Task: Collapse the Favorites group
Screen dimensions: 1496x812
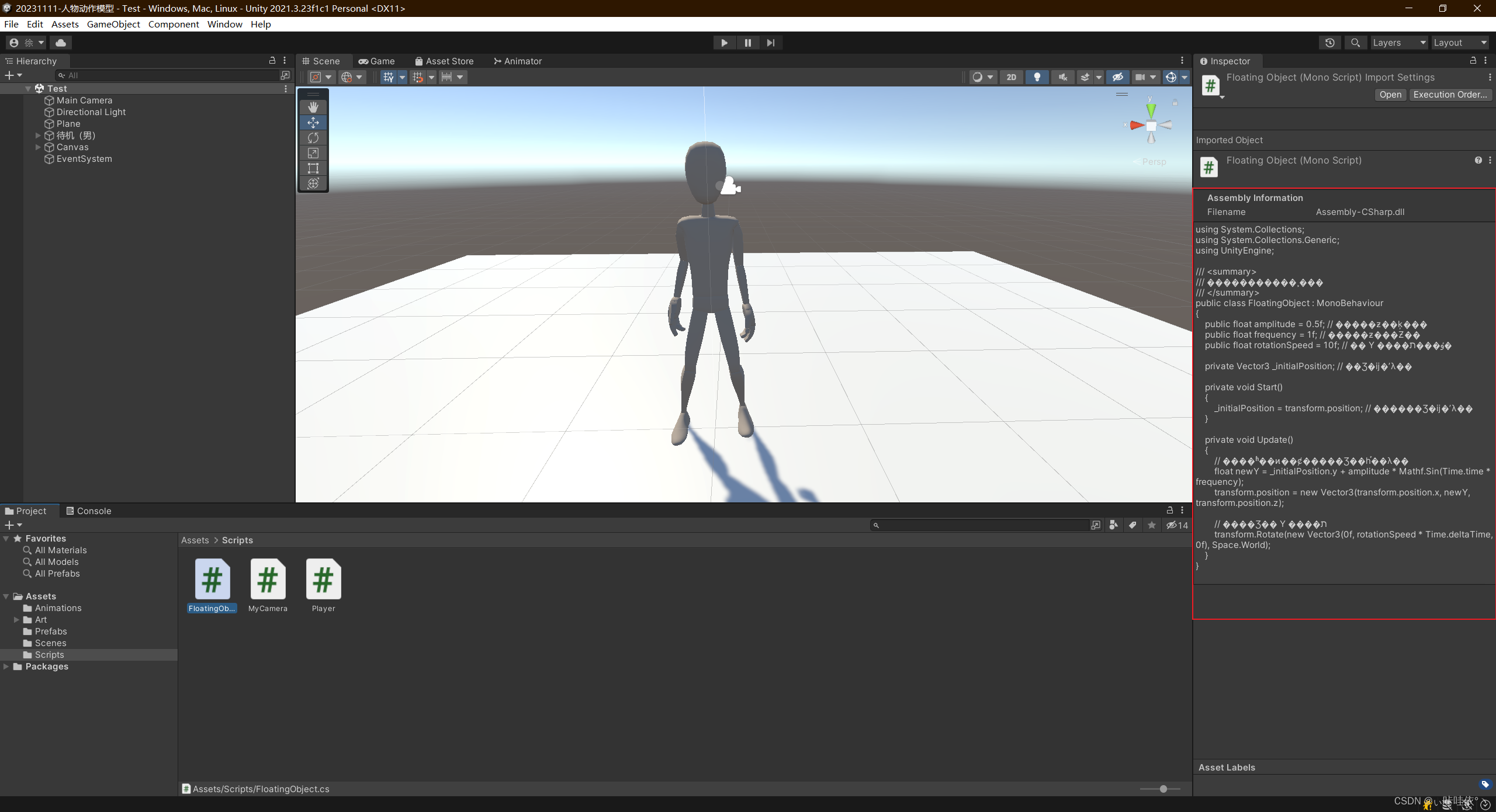Action: (6, 539)
